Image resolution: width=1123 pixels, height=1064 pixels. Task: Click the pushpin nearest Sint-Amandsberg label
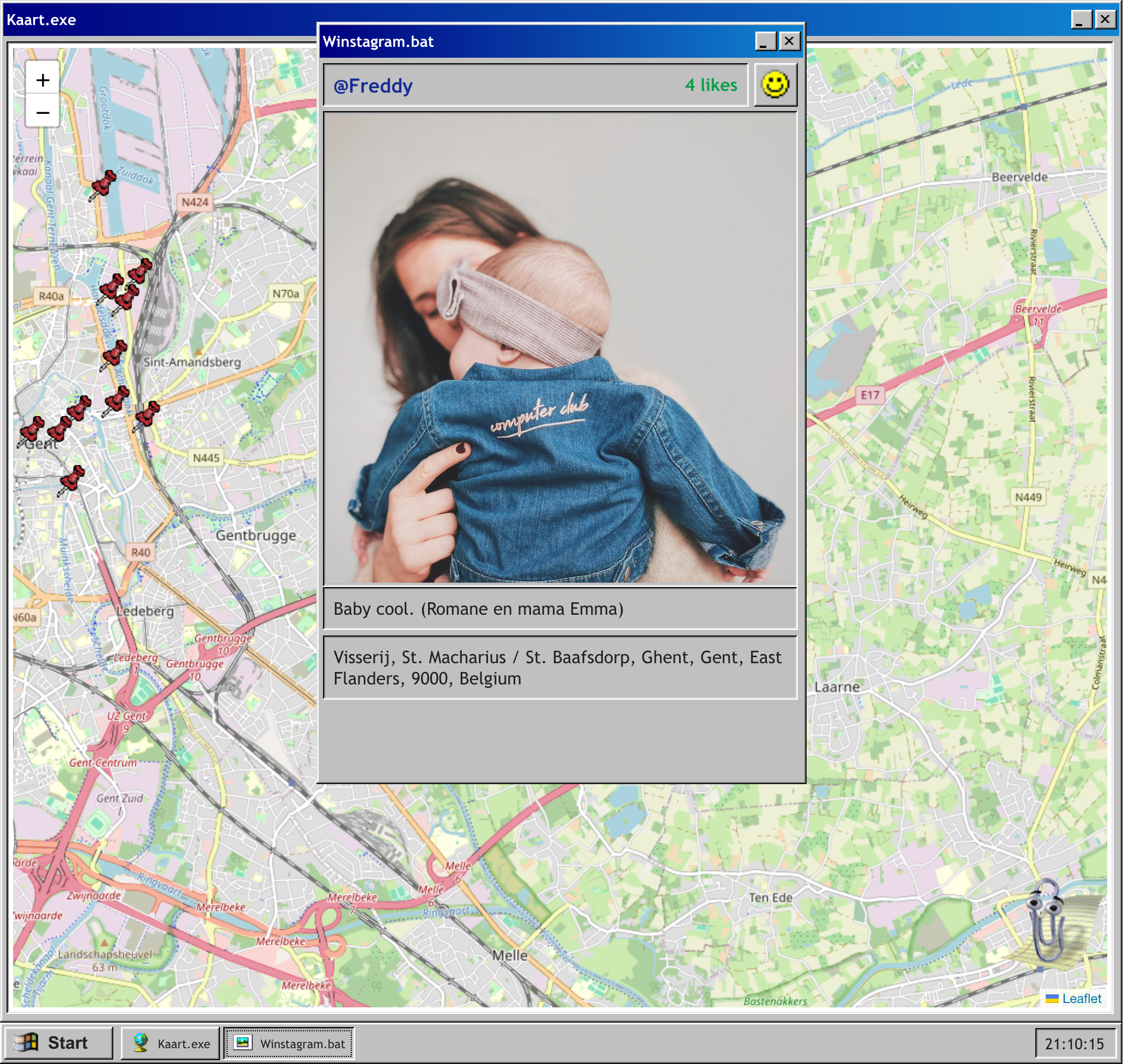coord(114,354)
